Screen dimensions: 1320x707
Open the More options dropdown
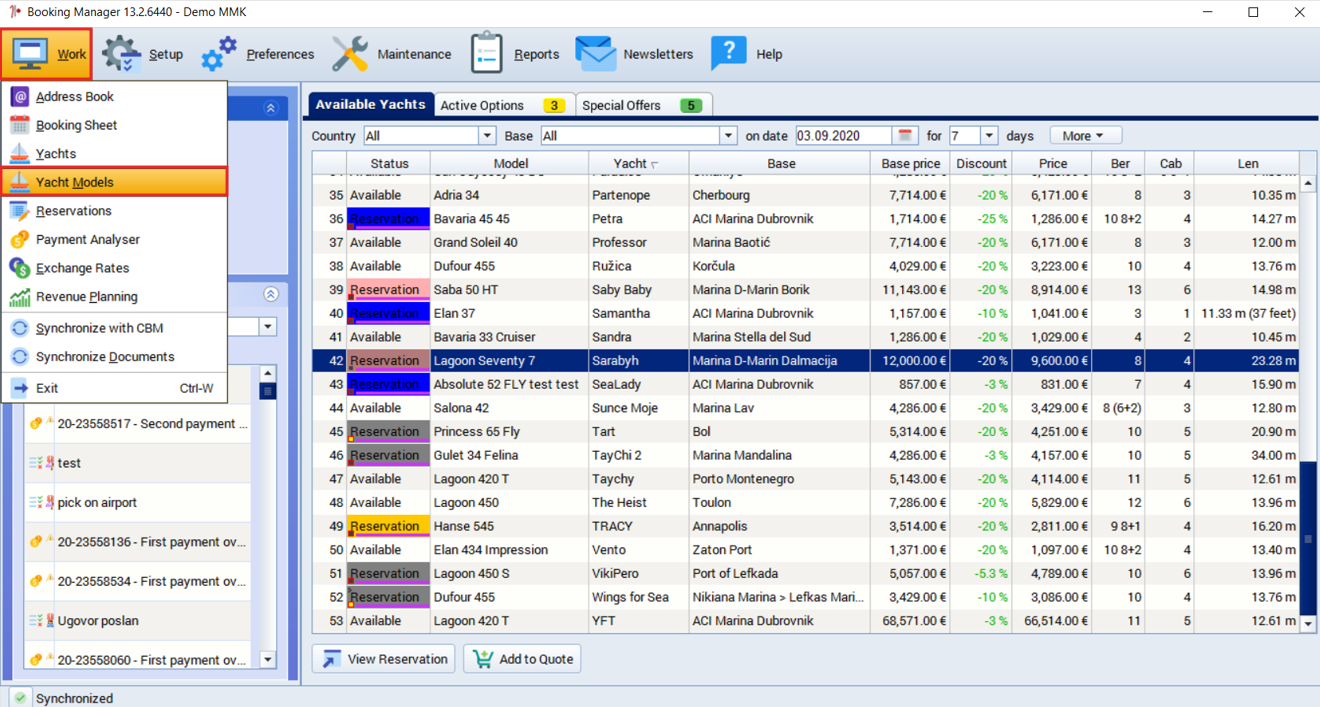click(1086, 136)
